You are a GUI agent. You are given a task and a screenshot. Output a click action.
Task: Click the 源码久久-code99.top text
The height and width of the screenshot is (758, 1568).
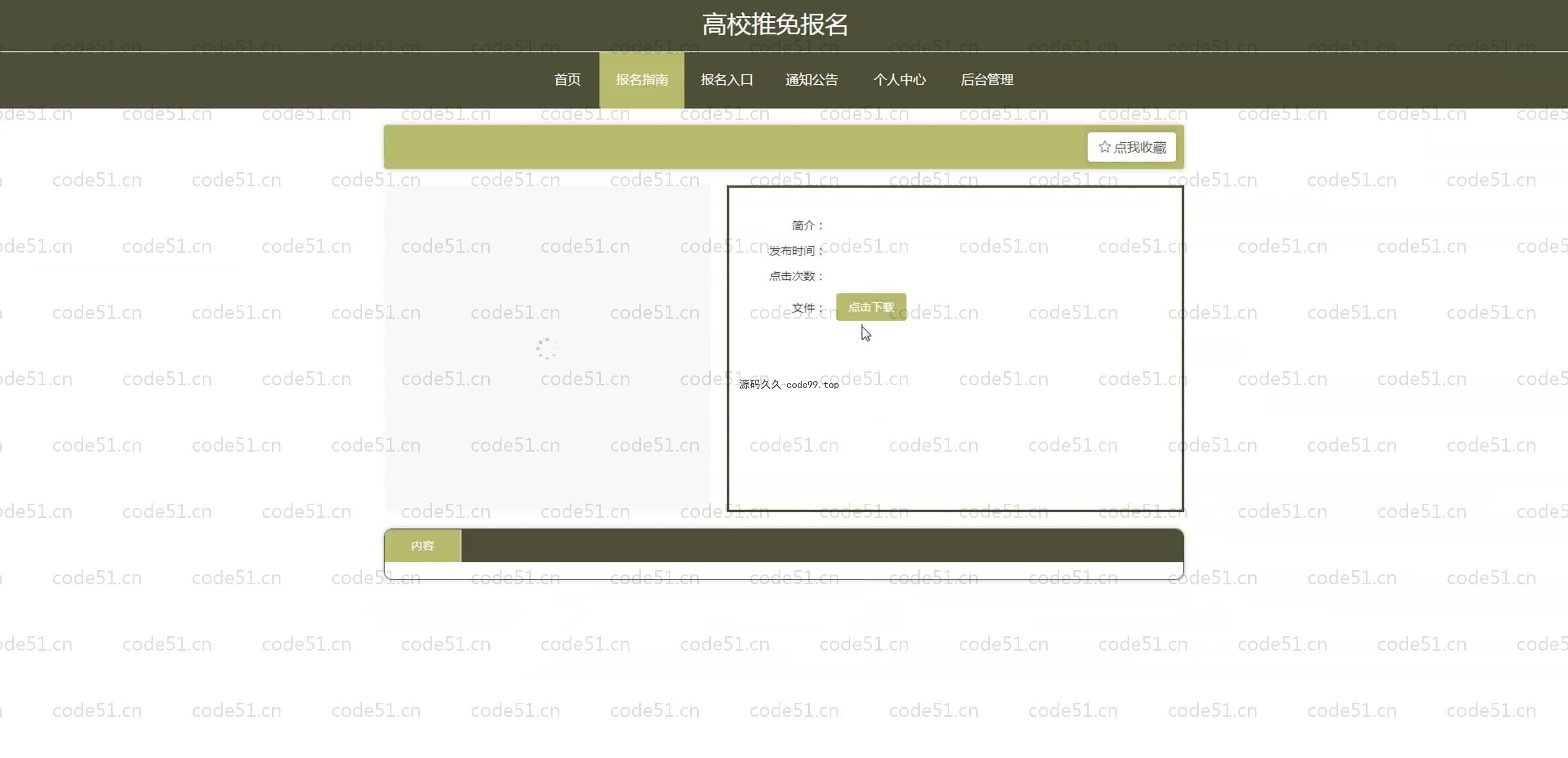click(x=789, y=384)
